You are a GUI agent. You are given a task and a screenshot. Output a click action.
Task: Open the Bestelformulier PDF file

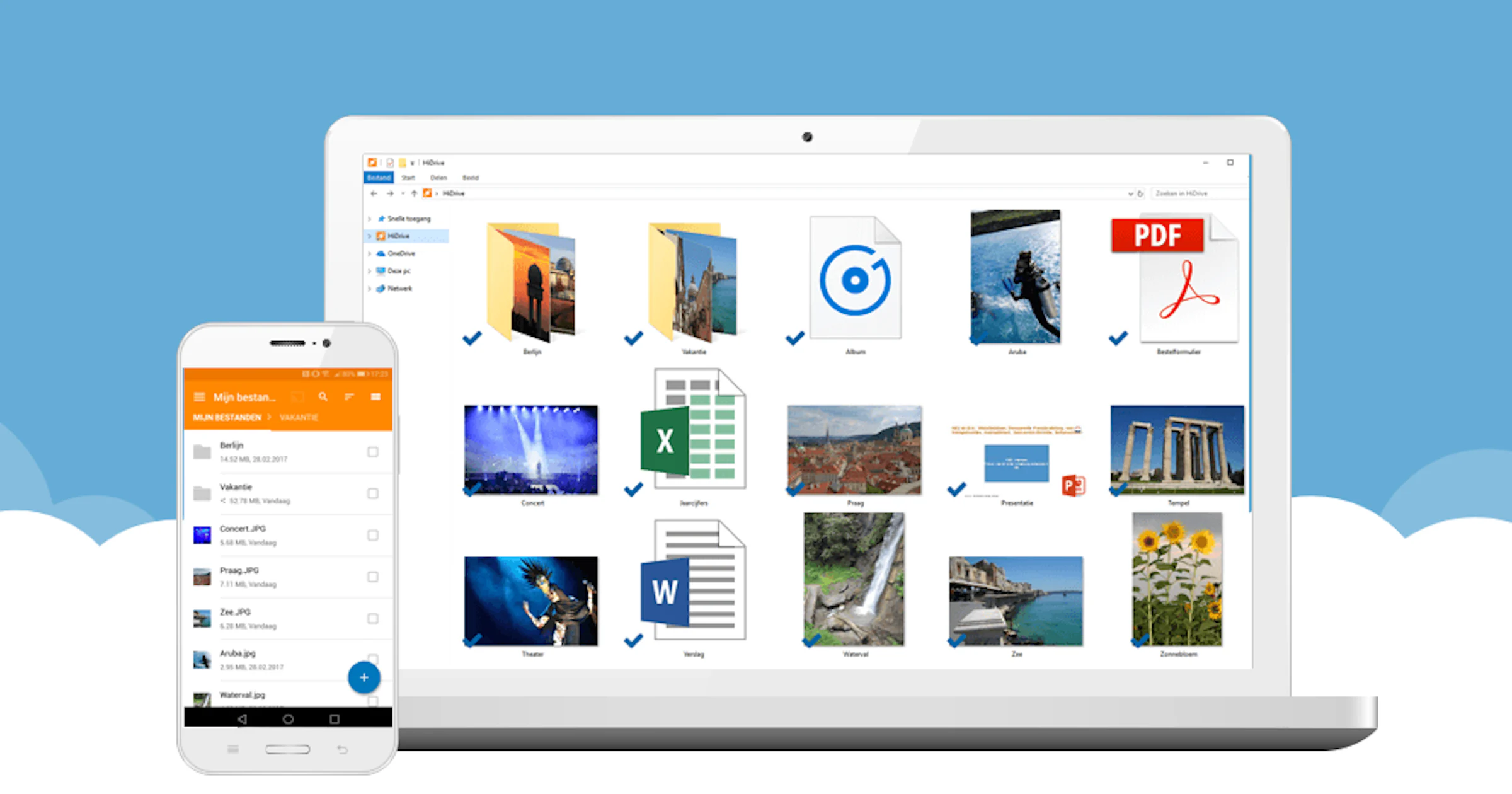point(1176,278)
